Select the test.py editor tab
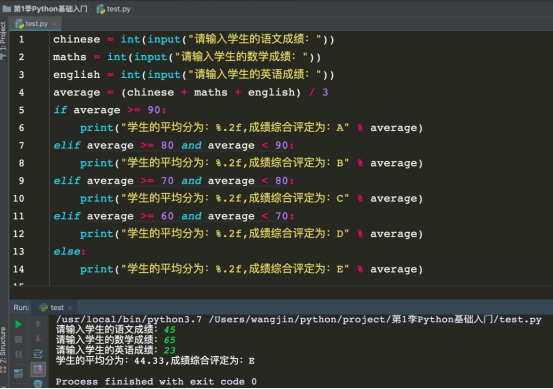 (36, 24)
